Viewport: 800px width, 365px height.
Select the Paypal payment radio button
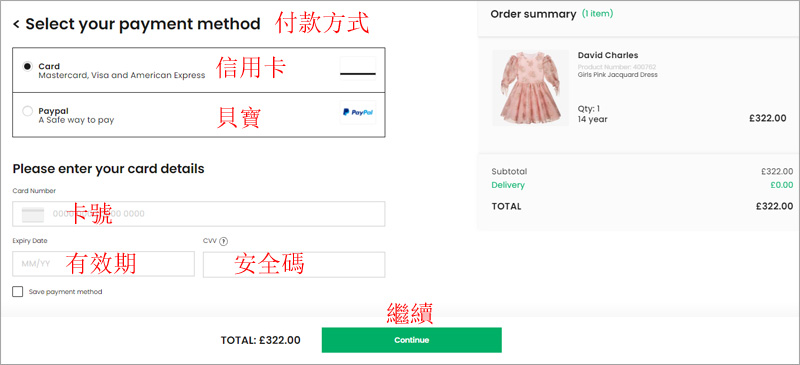point(28,111)
